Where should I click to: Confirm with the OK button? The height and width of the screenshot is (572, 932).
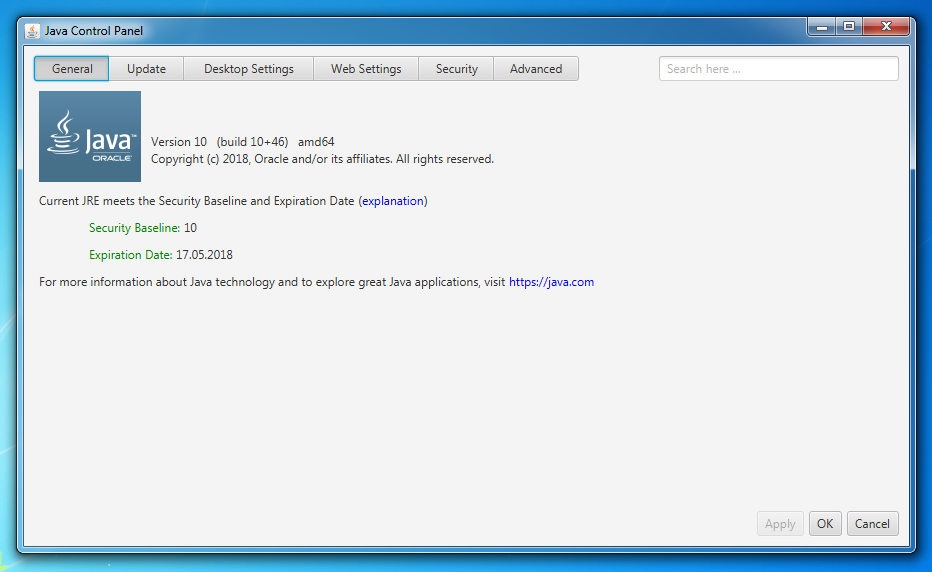click(x=825, y=523)
